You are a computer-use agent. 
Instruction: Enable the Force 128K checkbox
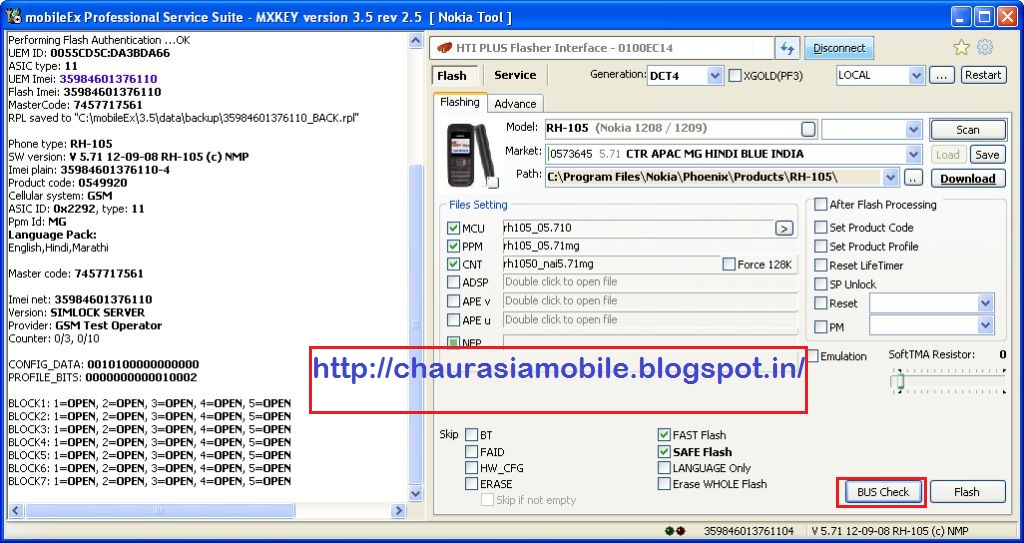(729, 265)
